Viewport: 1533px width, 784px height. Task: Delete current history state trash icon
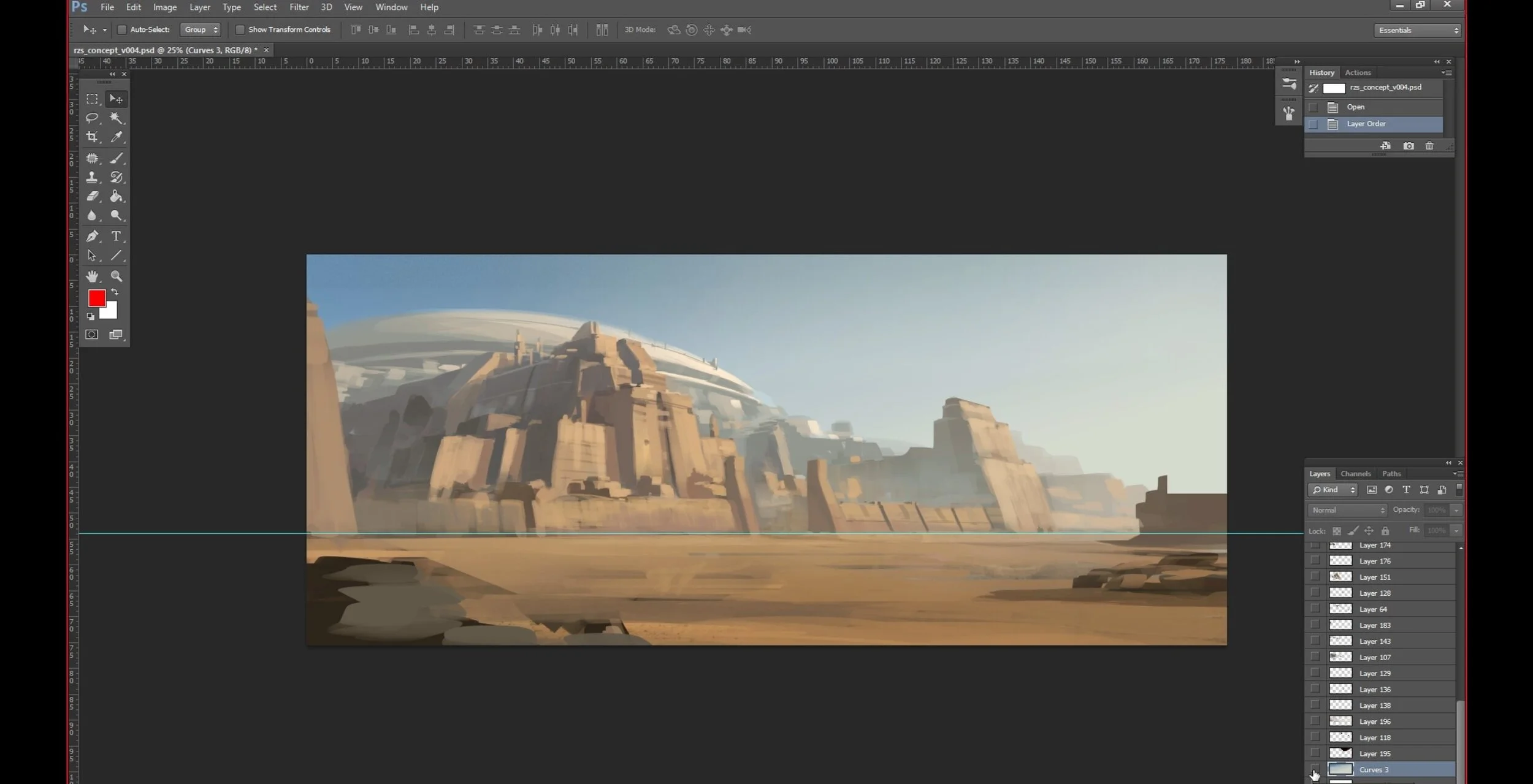tap(1429, 146)
